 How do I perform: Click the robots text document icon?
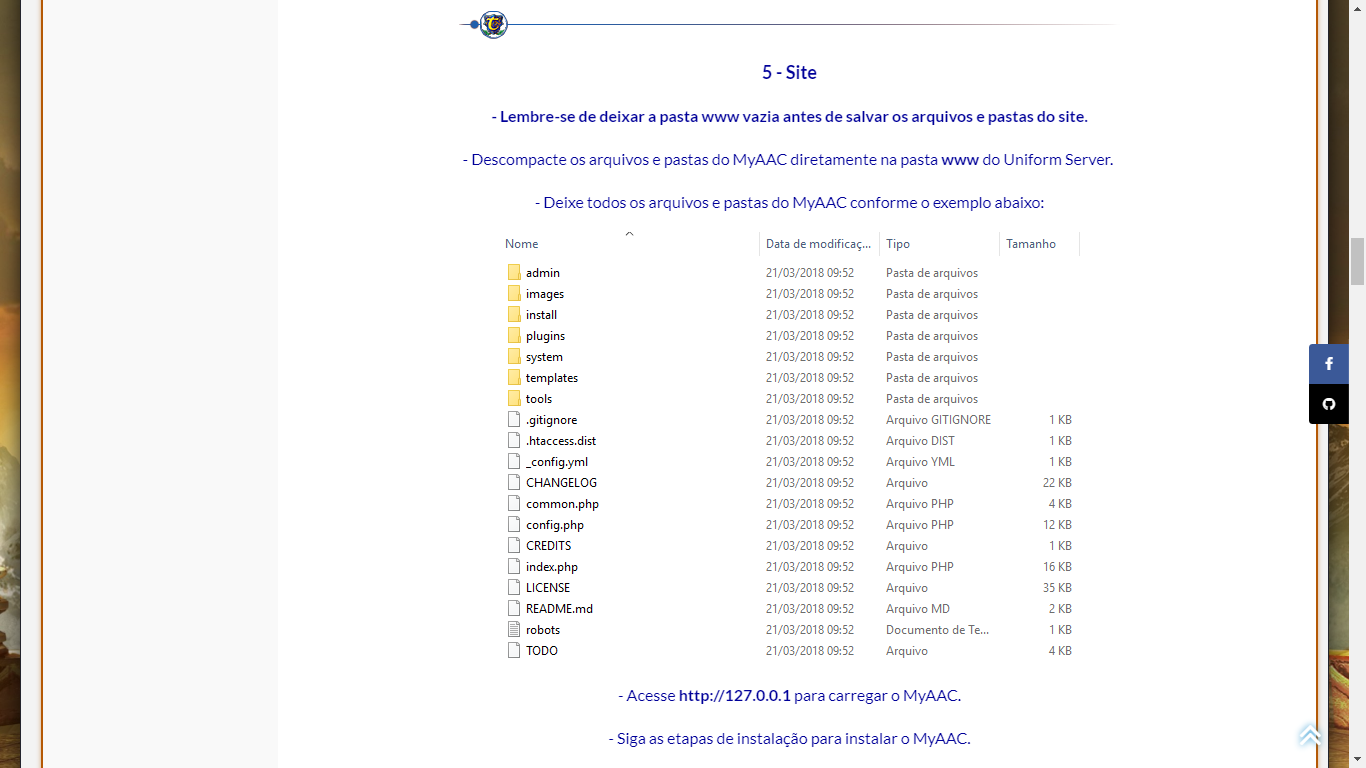(514, 630)
